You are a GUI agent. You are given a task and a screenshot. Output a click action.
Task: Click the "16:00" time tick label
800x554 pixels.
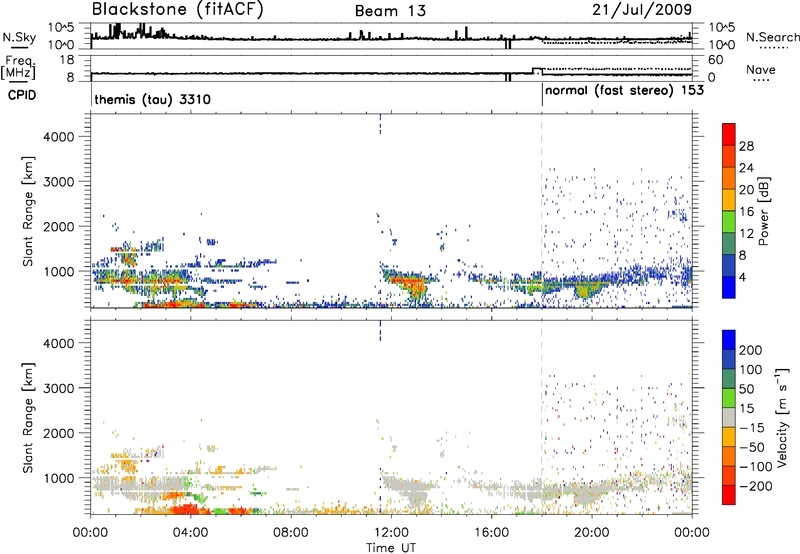tap(491, 533)
